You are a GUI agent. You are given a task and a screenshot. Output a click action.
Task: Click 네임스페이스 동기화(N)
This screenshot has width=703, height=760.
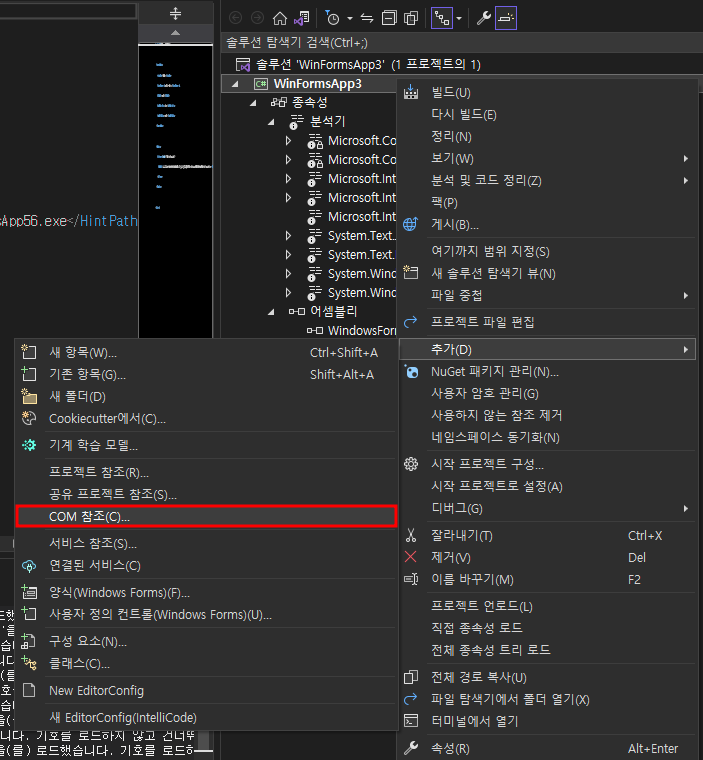[x=547, y=438]
